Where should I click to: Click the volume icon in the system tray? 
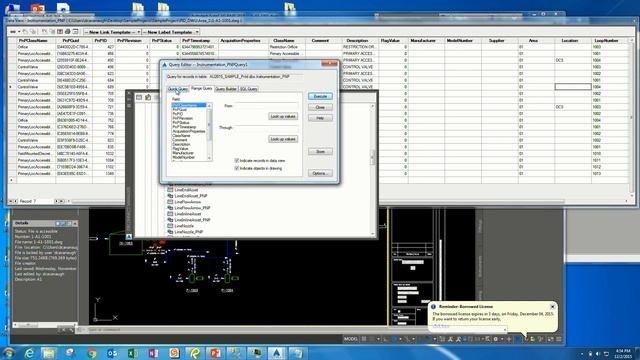click(598, 353)
